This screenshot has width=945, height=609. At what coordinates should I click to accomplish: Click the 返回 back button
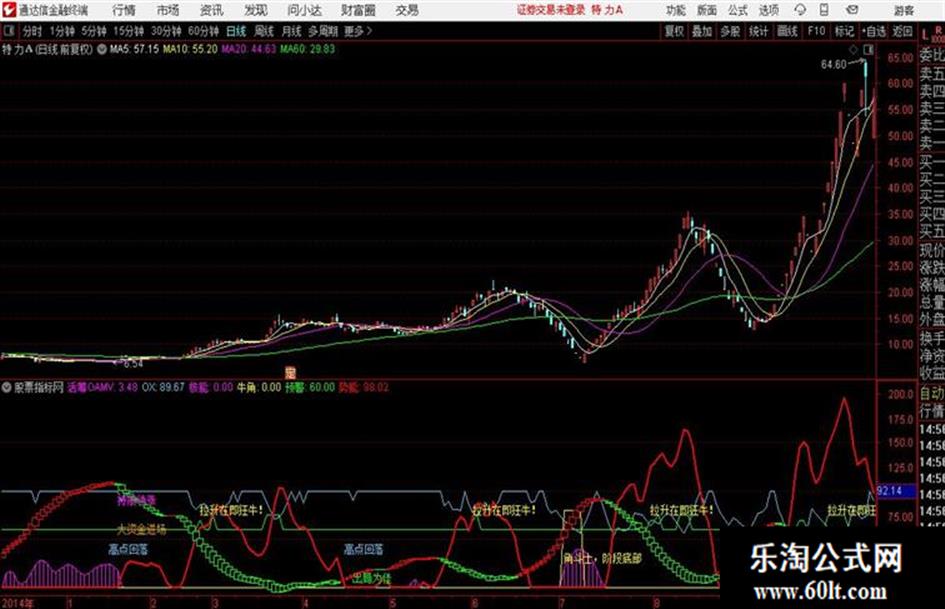point(902,31)
